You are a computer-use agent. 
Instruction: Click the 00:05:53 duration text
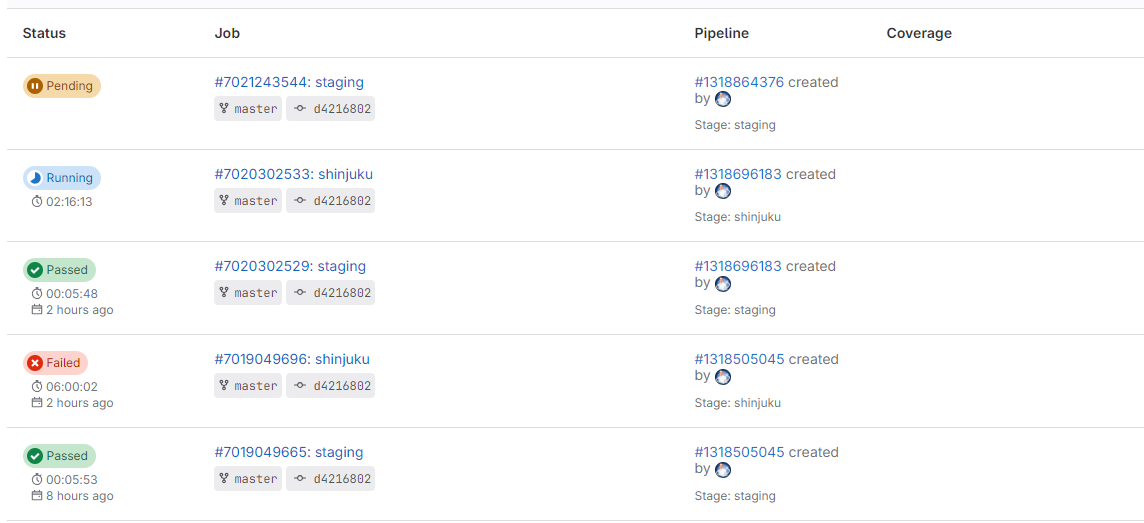(72, 479)
